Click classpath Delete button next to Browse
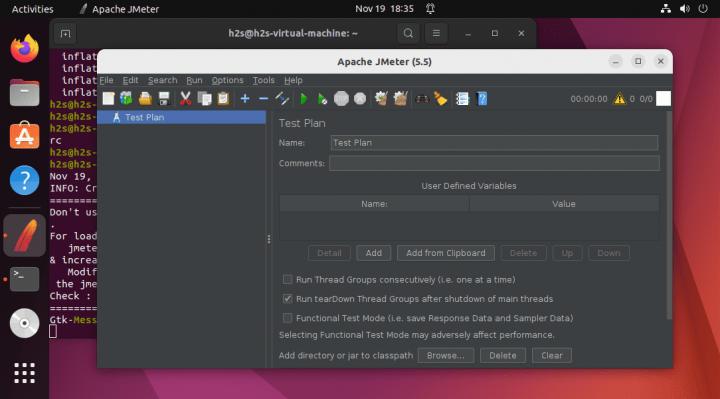This screenshot has height=399, width=720. 502,355
